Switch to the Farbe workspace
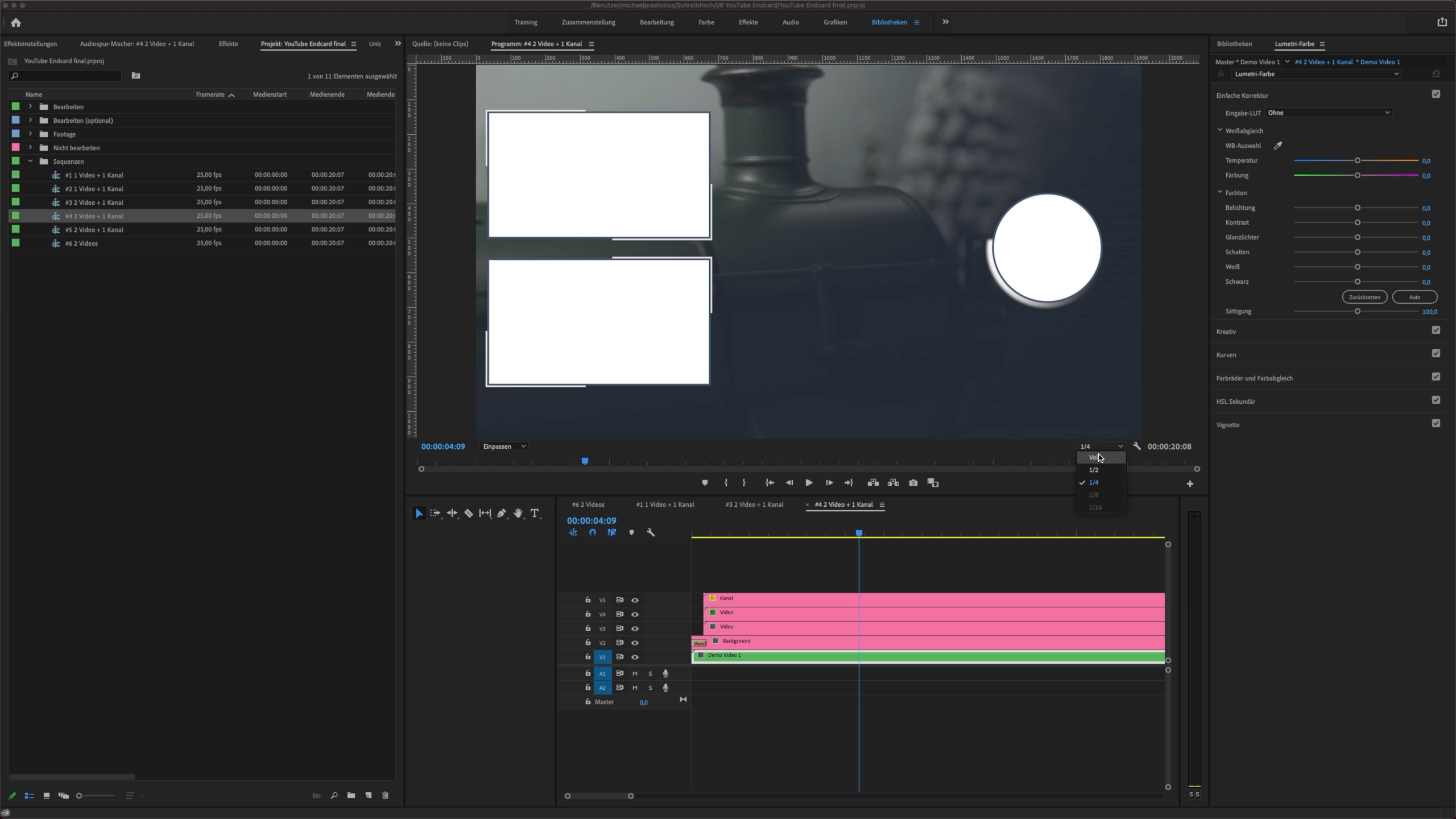 pyautogui.click(x=706, y=22)
